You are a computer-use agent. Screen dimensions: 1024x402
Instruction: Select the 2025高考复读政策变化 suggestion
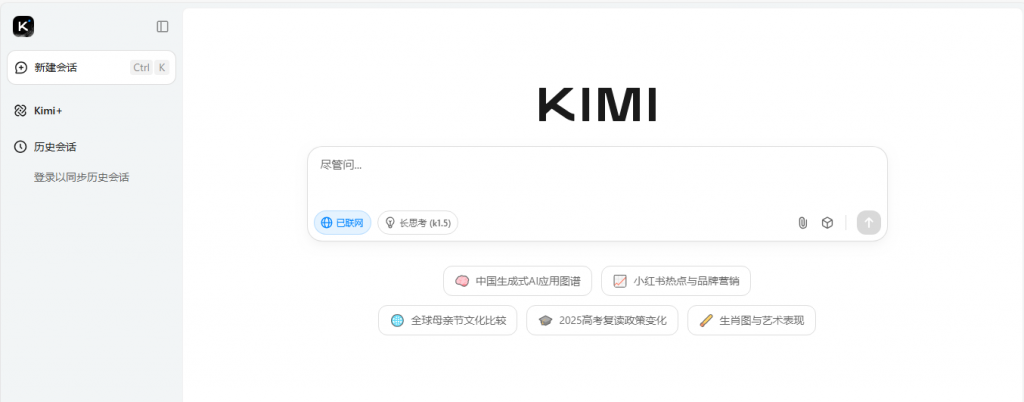click(x=602, y=320)
